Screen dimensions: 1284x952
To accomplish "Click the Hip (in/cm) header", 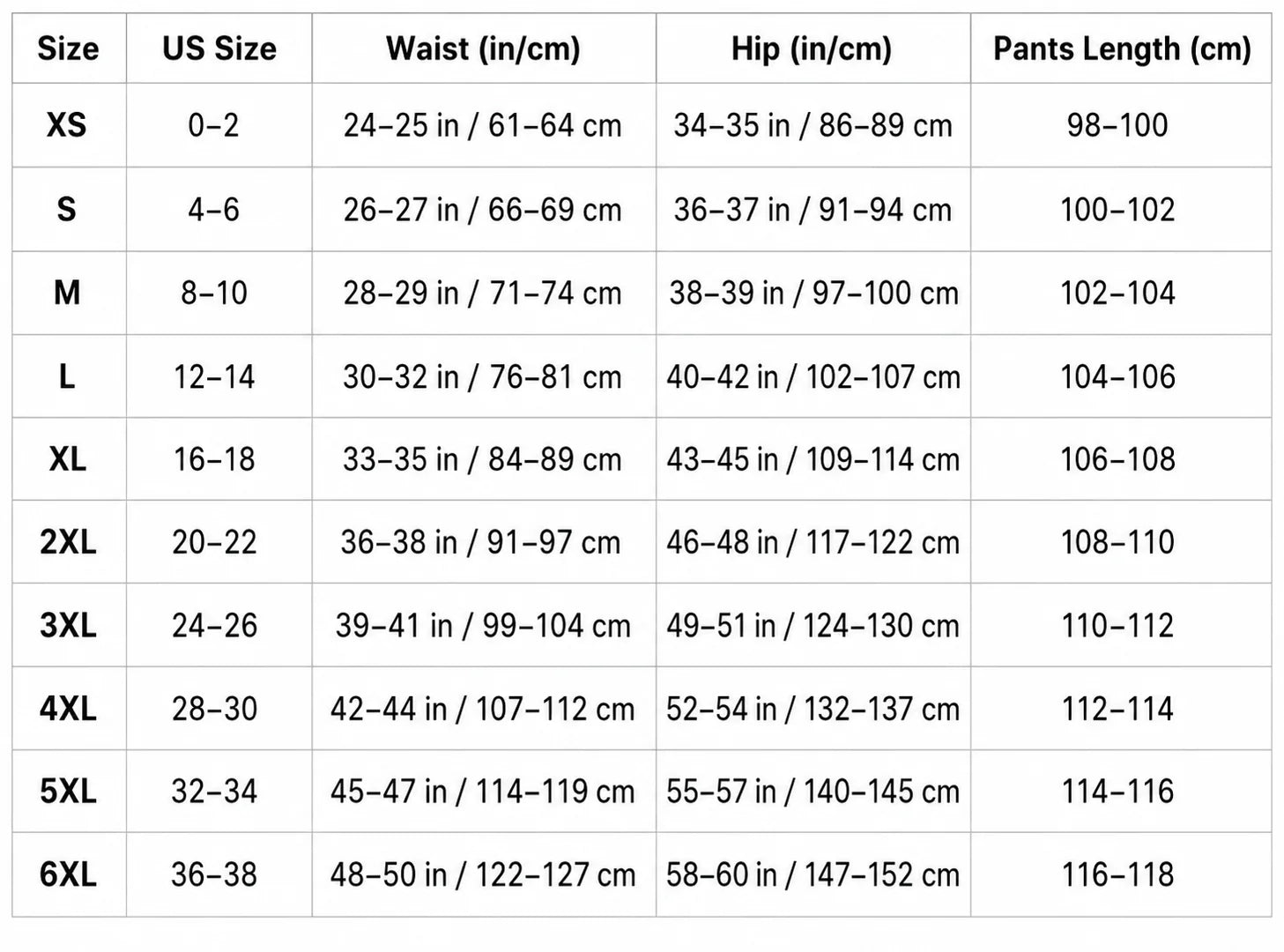I will coord(812,49).
